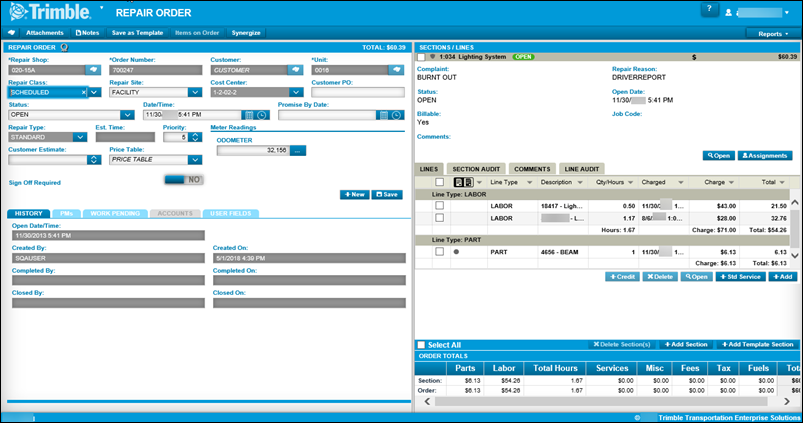Click the Unit lookup icon
This screenshot has height=423, width=803.
pos(395,70)
